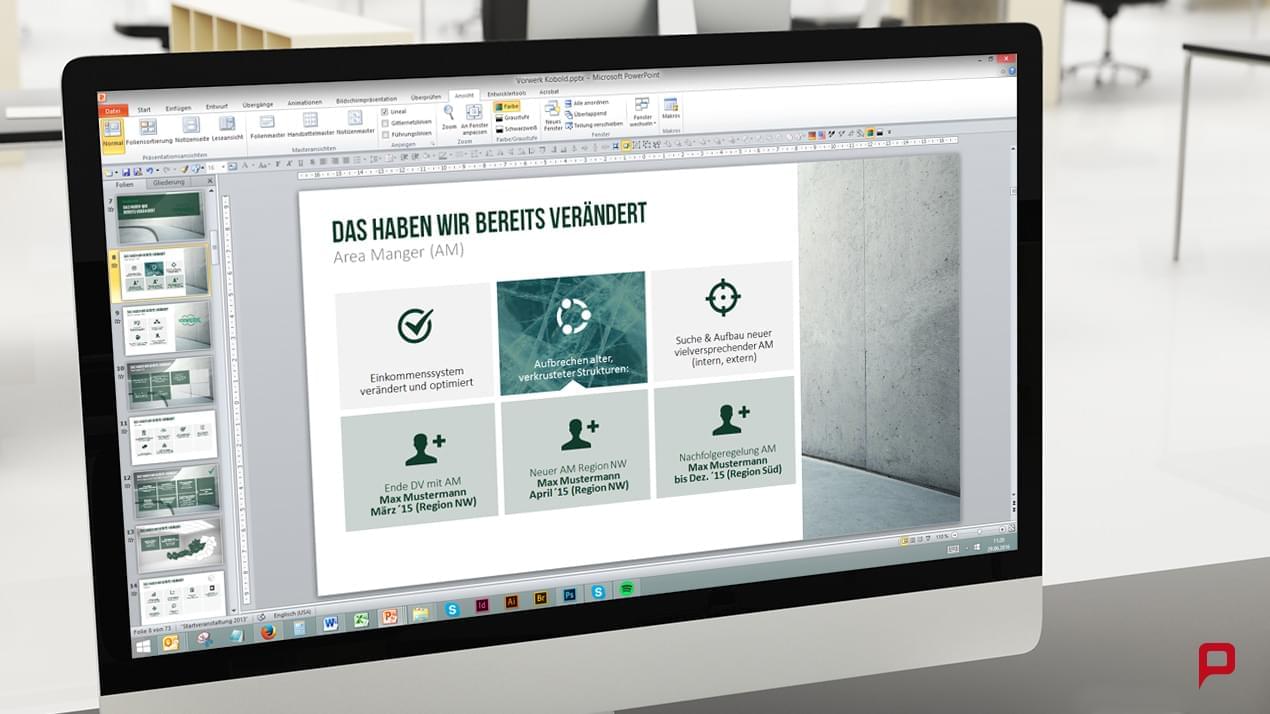
Task: Click the Leseansicht view icon
Action: pyautogui.click(x=227, y=124)
